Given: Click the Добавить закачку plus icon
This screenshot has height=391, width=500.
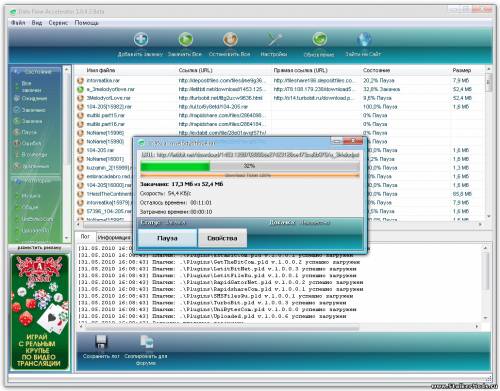Looking at the screenshot, I should [141, 40].
